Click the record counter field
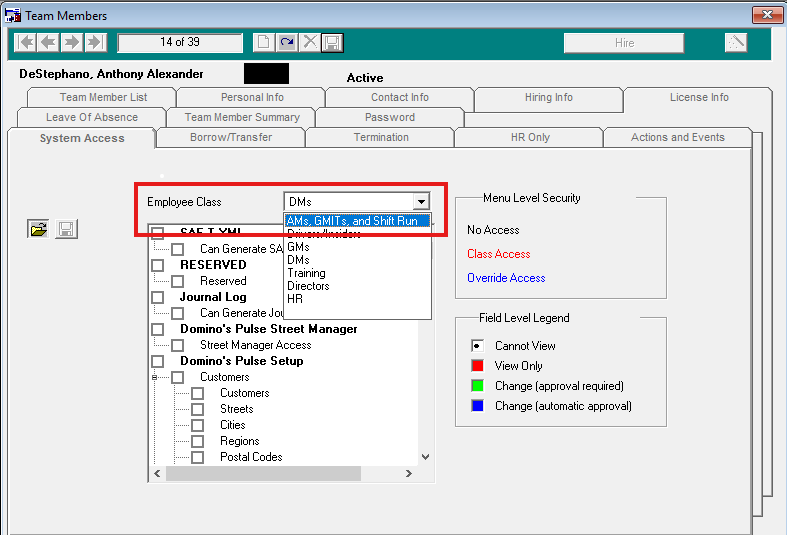Viewport: 787px width, 535px height. click(180, 42)
